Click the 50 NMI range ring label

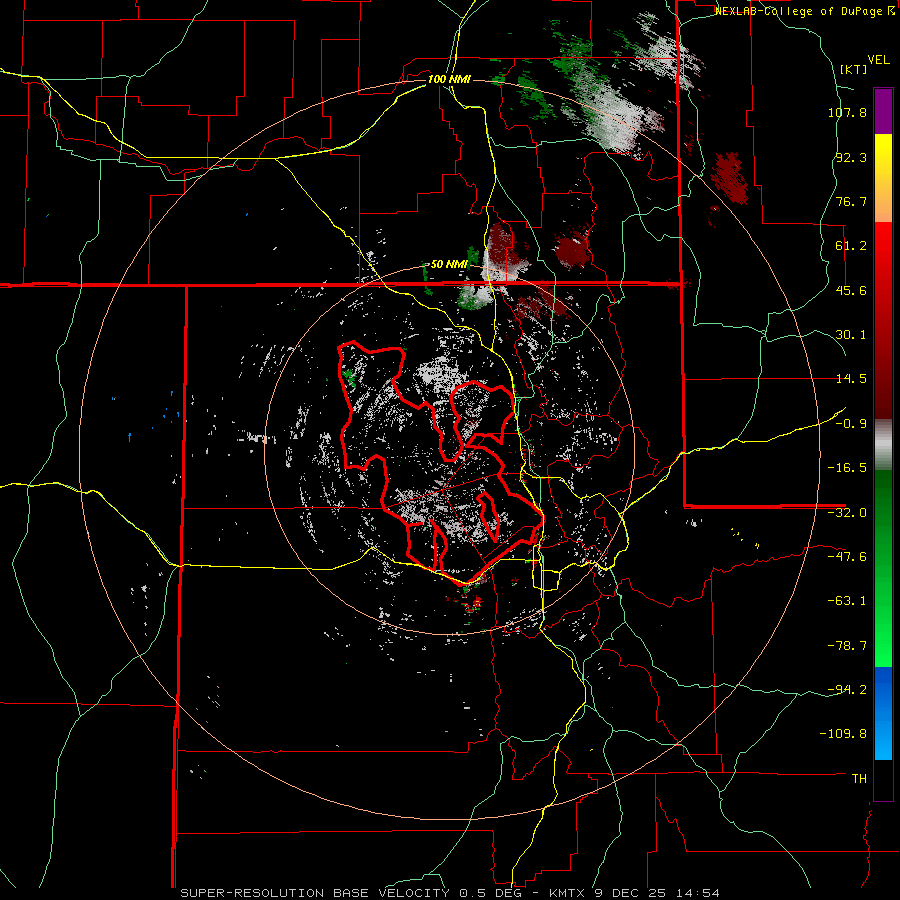pos(449,265)
